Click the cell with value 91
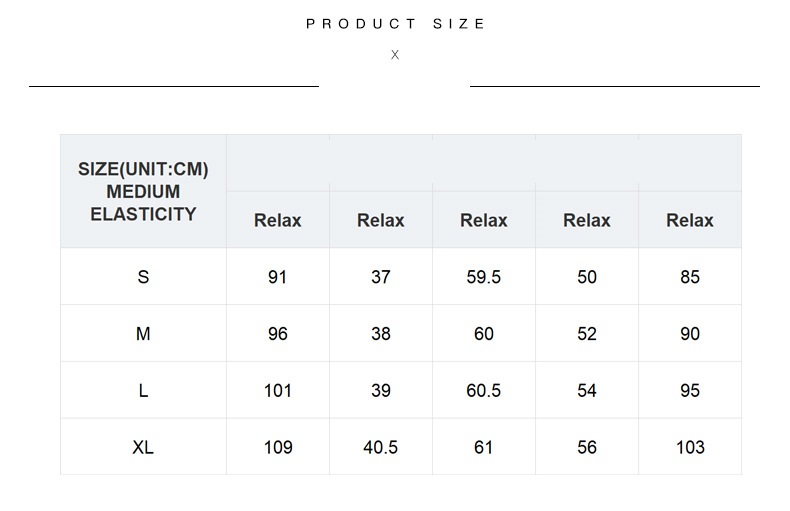Viewport: 790px width, 511px height. tap(278, 277)
